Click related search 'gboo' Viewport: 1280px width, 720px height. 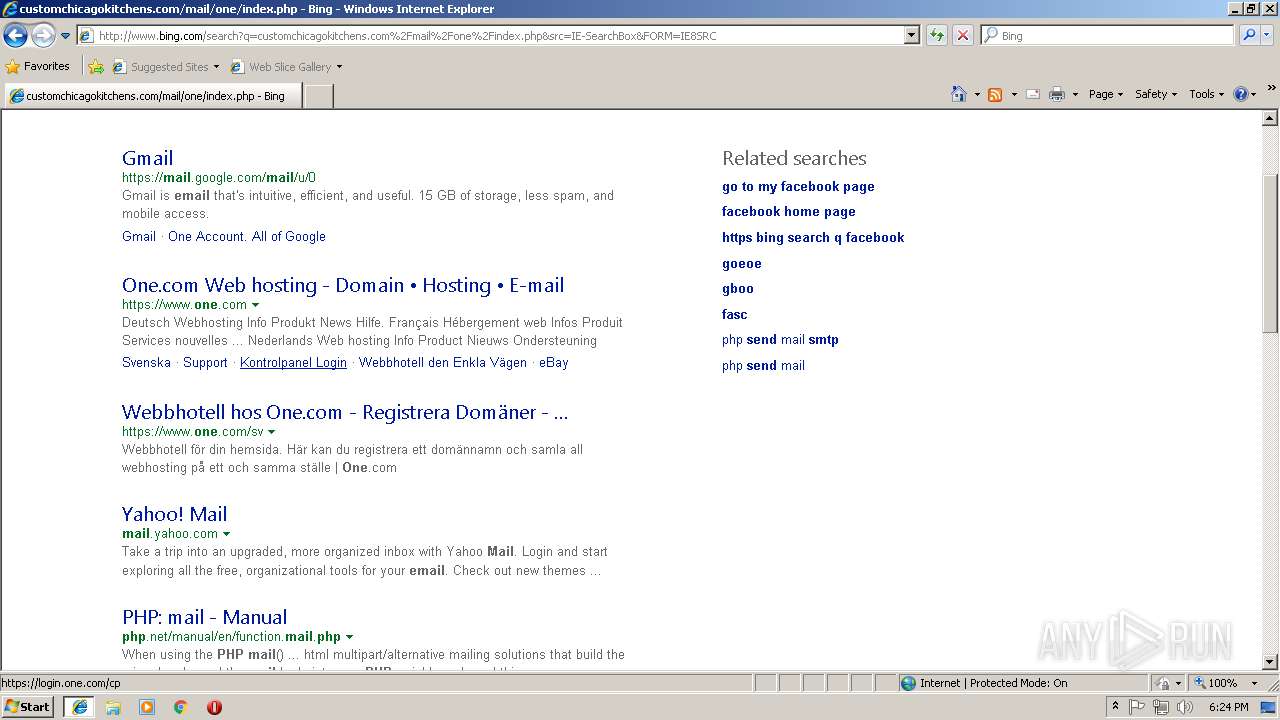pos(738,289)
